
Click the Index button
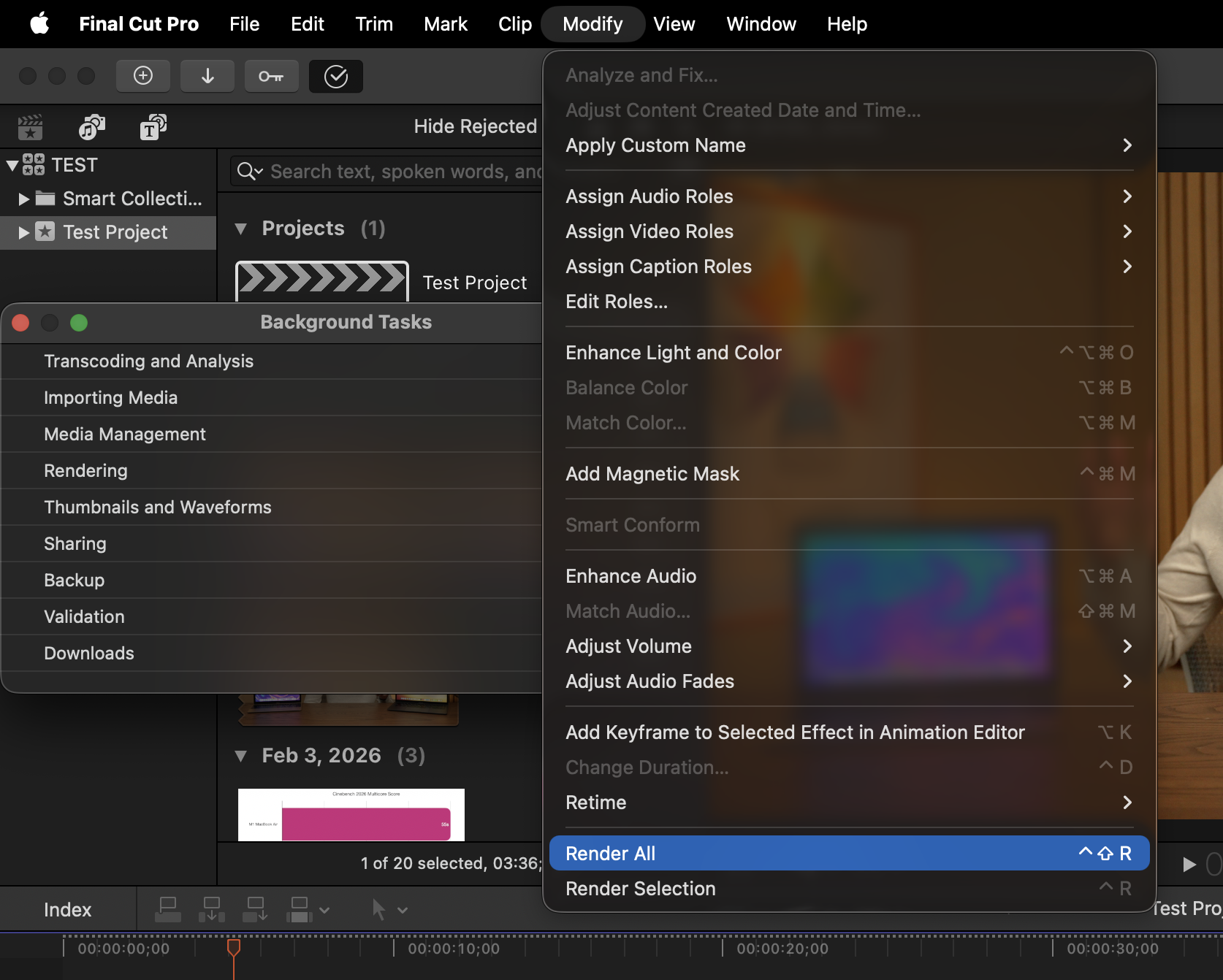67,910
